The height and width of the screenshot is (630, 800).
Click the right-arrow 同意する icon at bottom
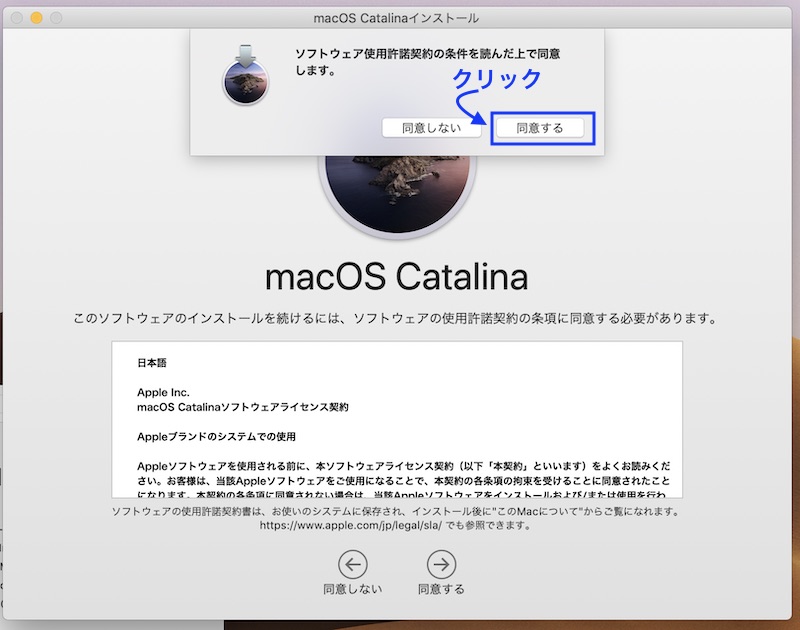pyautogui.click(x=441, y=564)
